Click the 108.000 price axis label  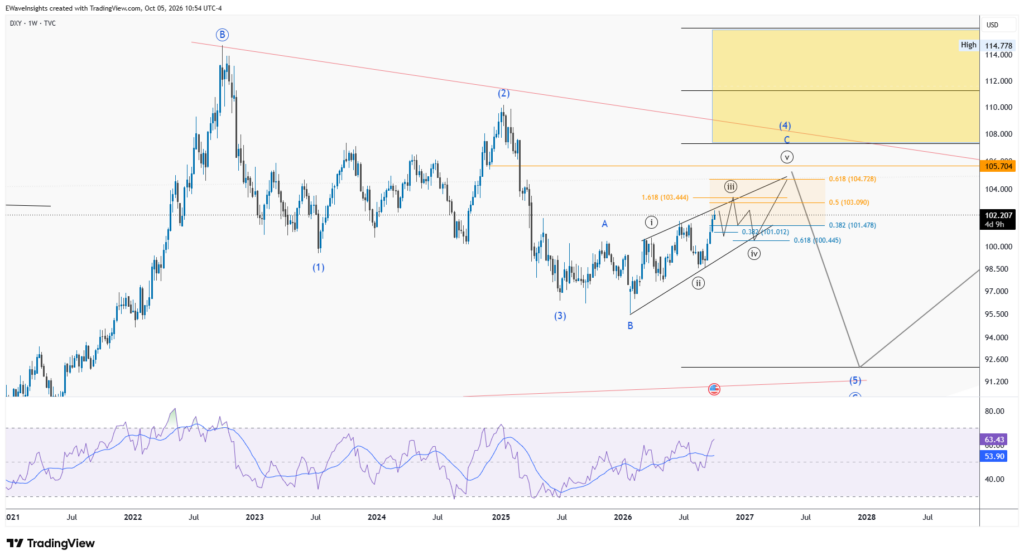tap(999, 134)
